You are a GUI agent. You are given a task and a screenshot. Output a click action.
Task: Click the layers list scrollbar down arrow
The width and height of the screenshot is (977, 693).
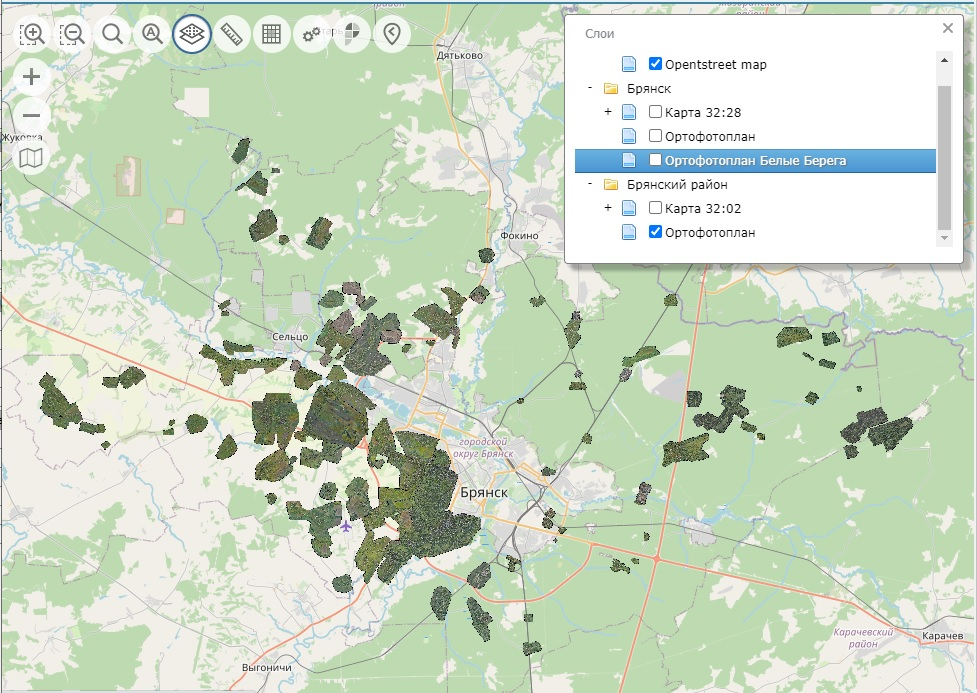[943, 239]
